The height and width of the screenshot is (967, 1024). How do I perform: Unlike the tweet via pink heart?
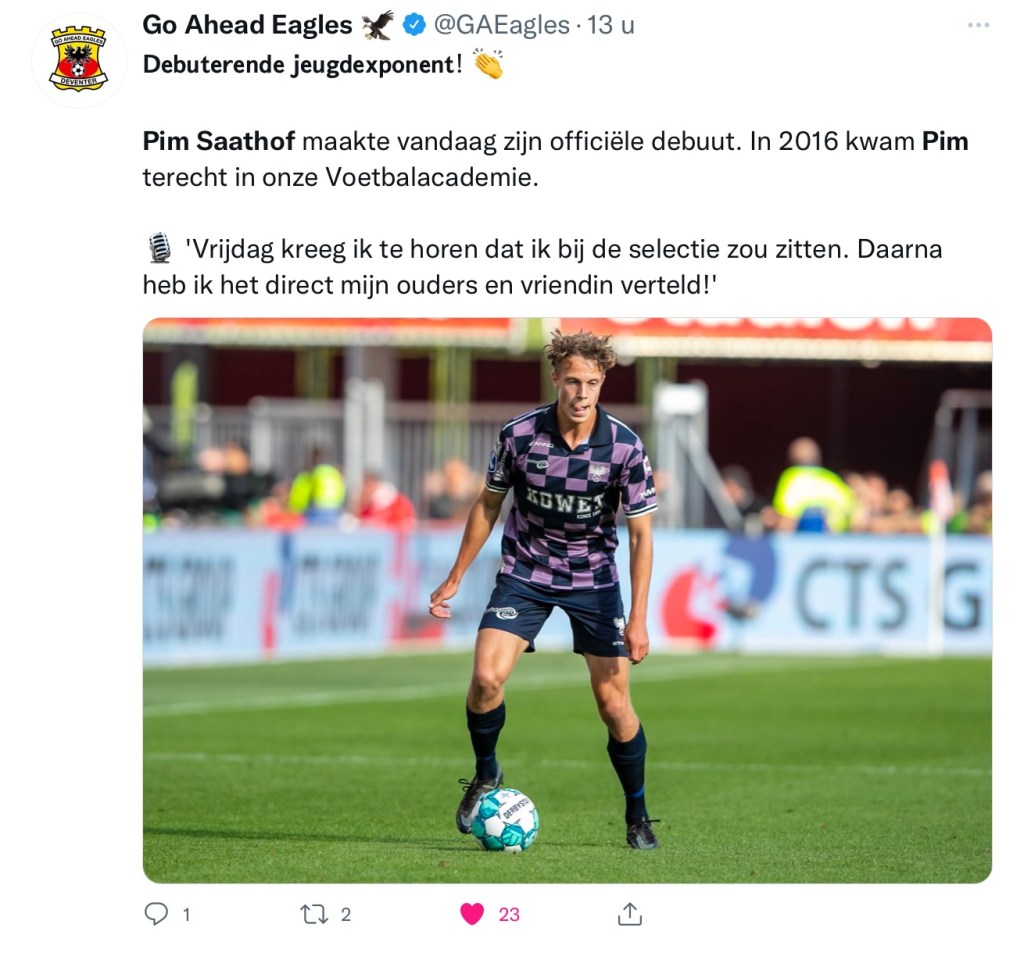coord(472,913)
